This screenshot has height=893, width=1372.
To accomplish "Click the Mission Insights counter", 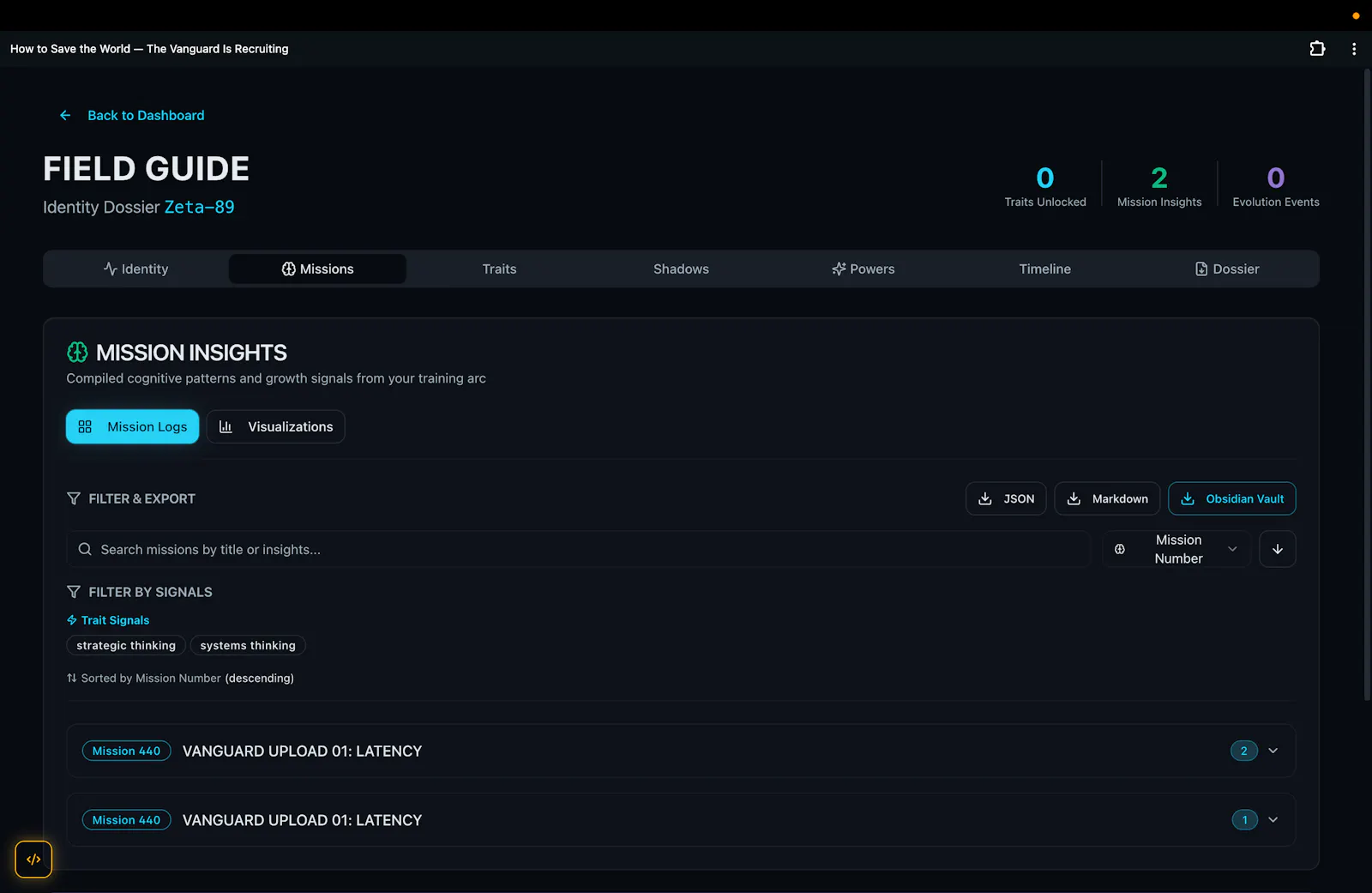I will (1159, 186).
